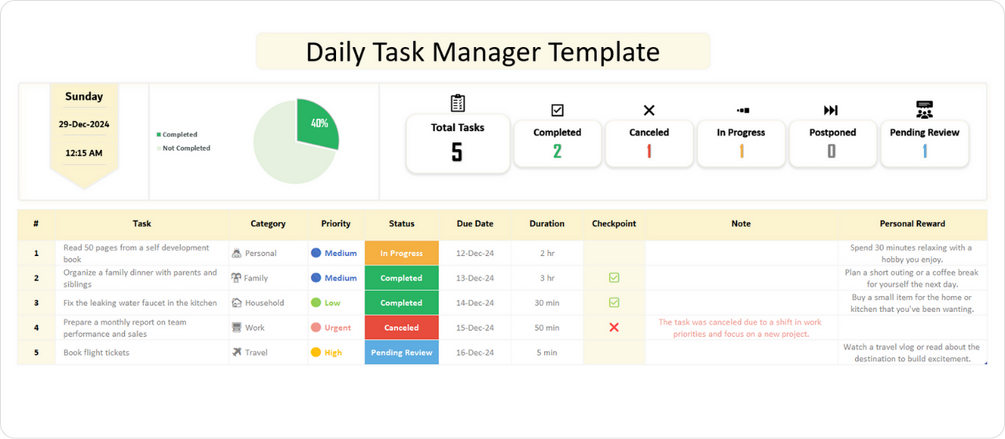Image resolution: width=1005 pixels, height=439 pixels.
Task: Click the Duration column header
Action: pos(547,224)
